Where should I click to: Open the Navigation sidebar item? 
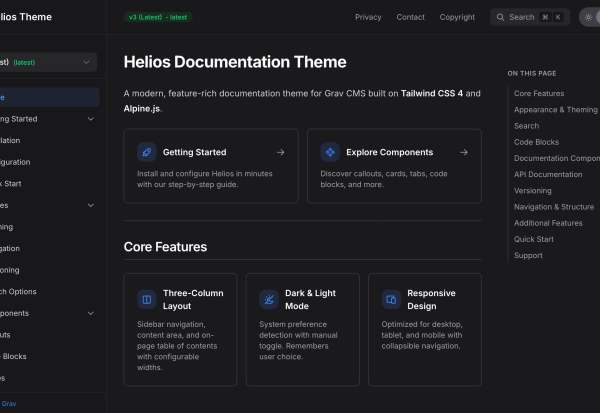10,248
